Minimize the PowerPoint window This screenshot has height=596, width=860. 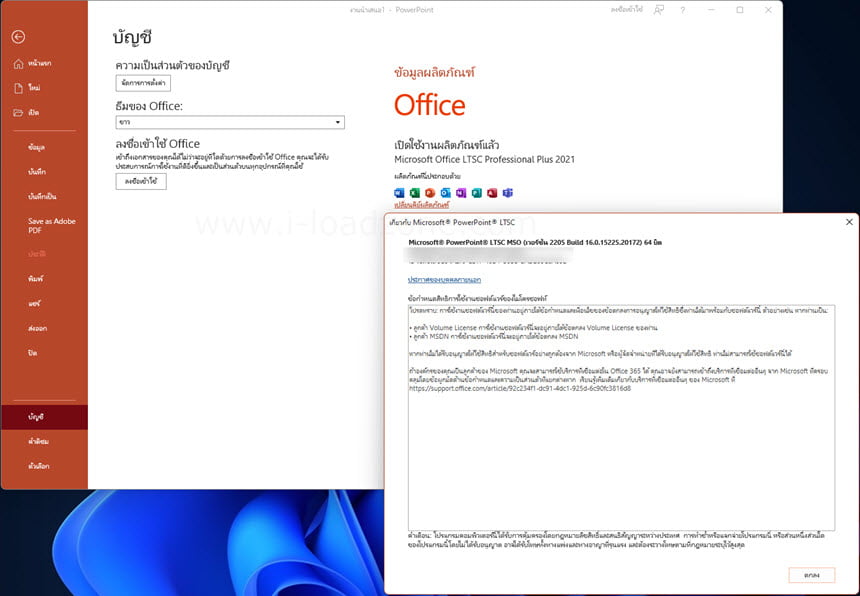pos(711,10)
